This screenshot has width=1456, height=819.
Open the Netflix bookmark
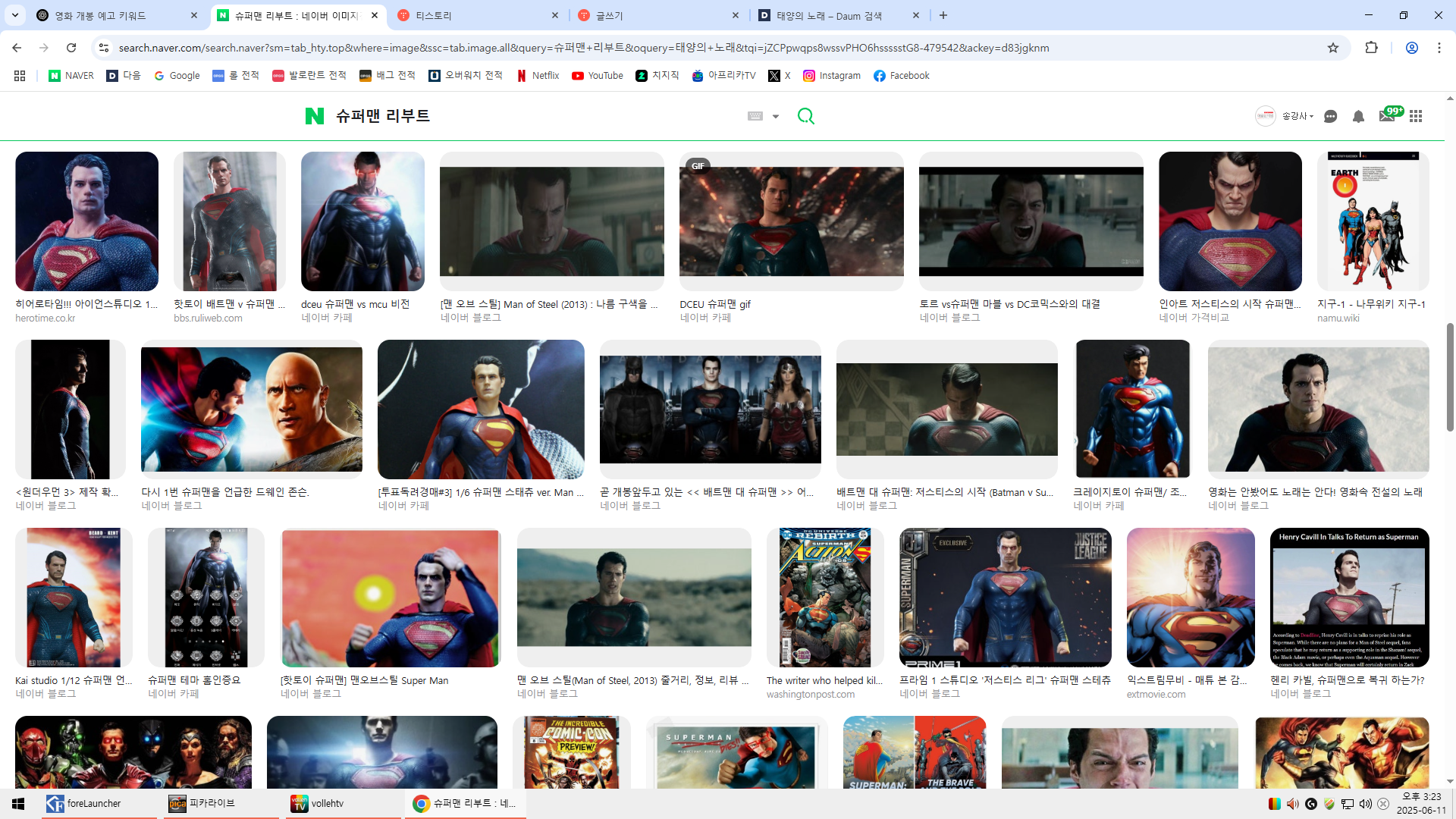pos(538,76)
